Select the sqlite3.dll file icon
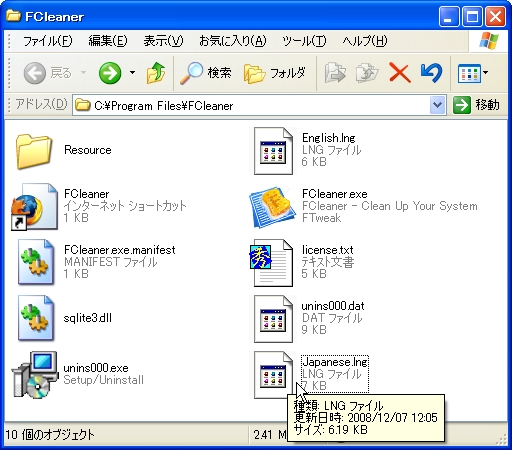Viewport: 512px width, 450px height. click(x=36, y=318)
